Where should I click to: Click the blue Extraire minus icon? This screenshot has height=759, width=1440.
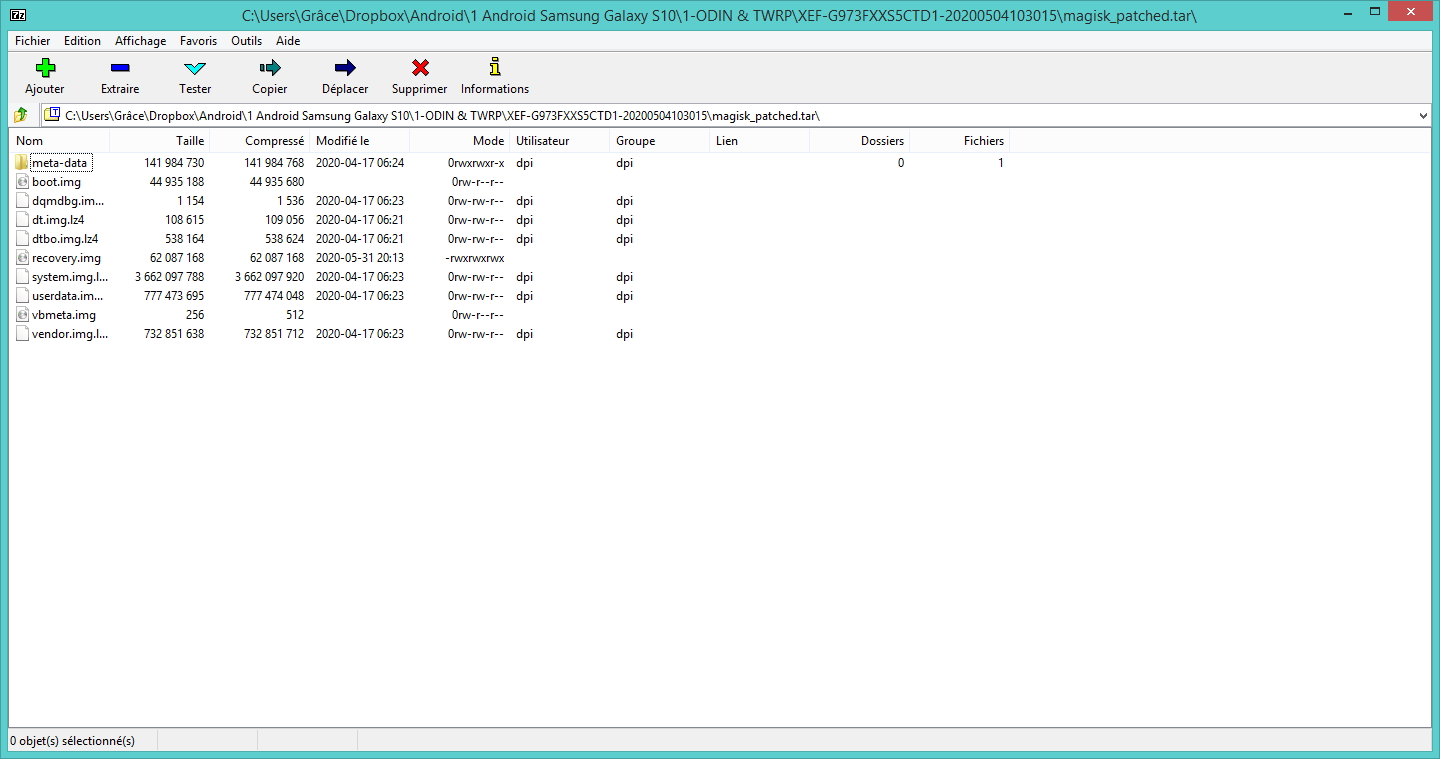tap(120, 67)
